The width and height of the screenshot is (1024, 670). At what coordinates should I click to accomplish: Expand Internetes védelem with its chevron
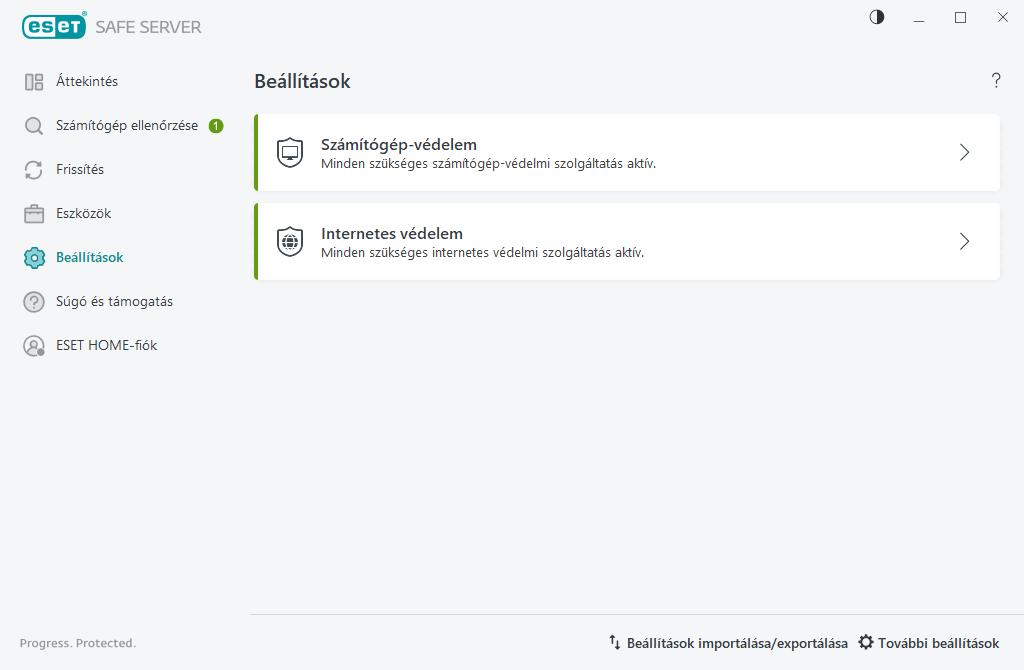[965, 242]
